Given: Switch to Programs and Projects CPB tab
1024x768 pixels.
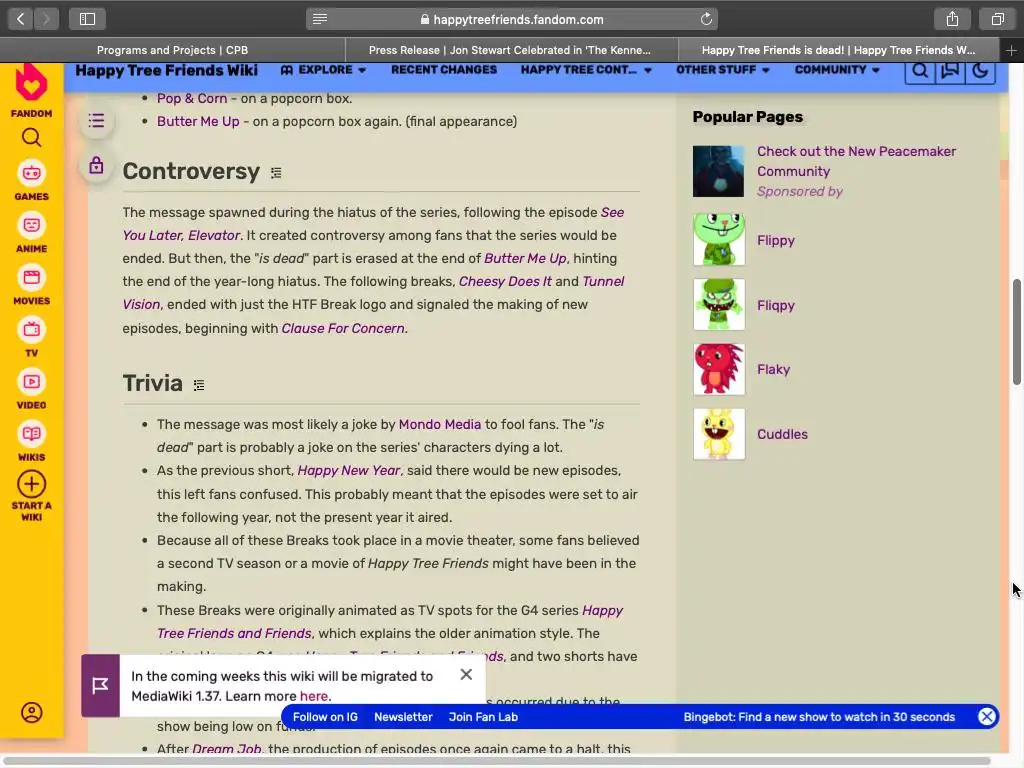Looking at the screenshot, I should point(172,50).
